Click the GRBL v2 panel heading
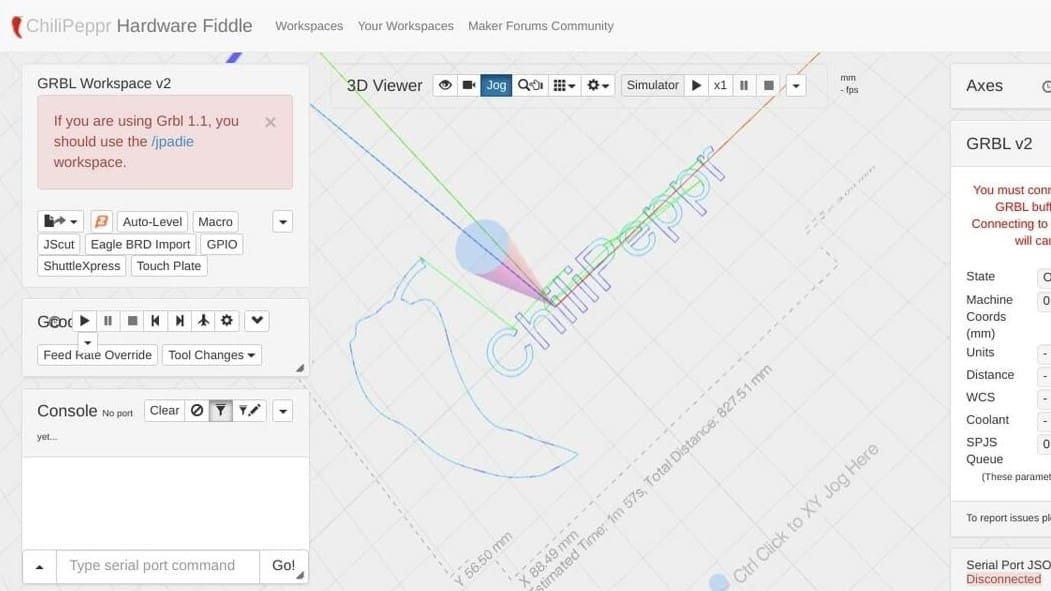Viewport: 1051px width, 591px height. (999, 143)
